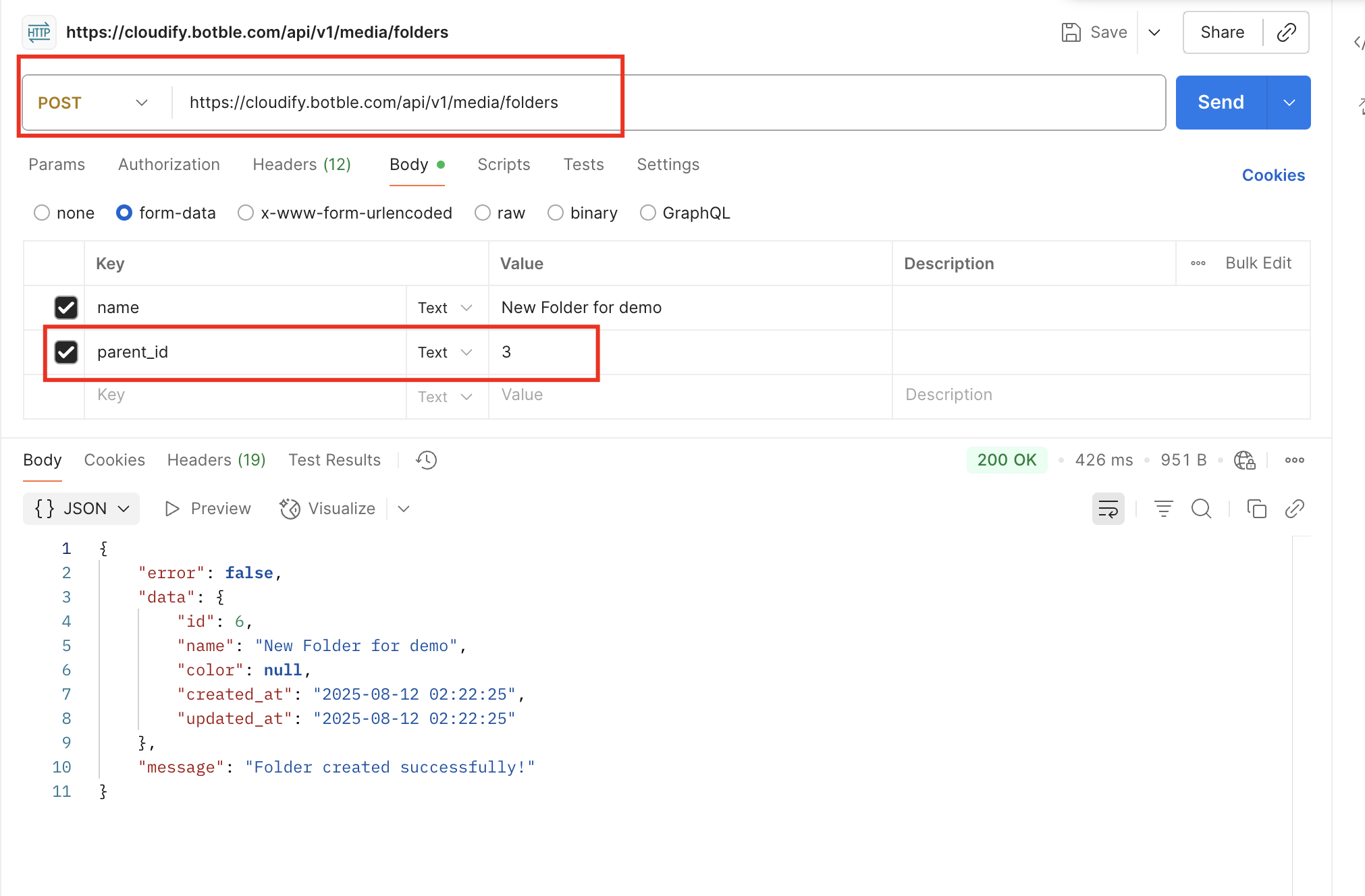1365x896 pixels.
Task: Change name row Text type dropdown
Action: [446, 308]
